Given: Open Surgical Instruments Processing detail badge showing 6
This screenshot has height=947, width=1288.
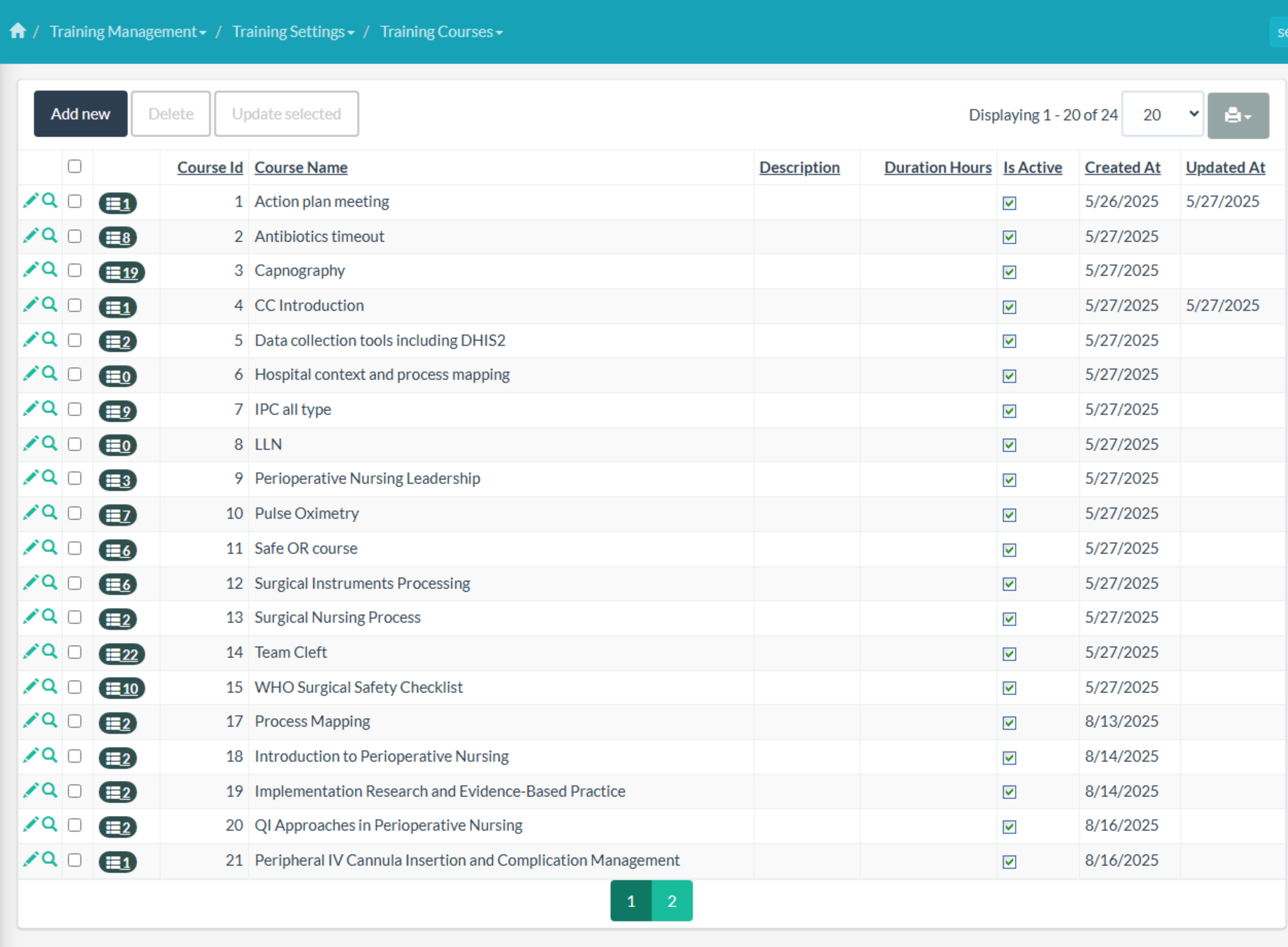Looking at the screenshot, I should [x=118, y=585].
